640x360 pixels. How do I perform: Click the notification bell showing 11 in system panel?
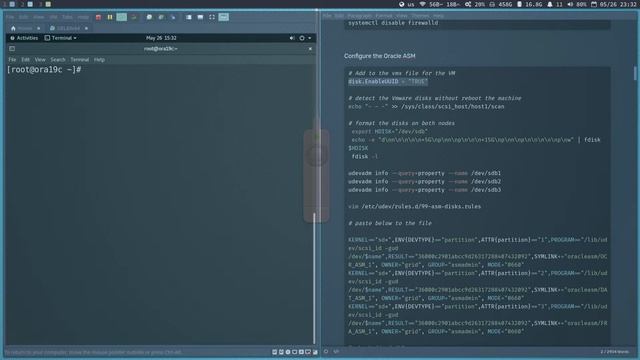[x=555, y=4]
